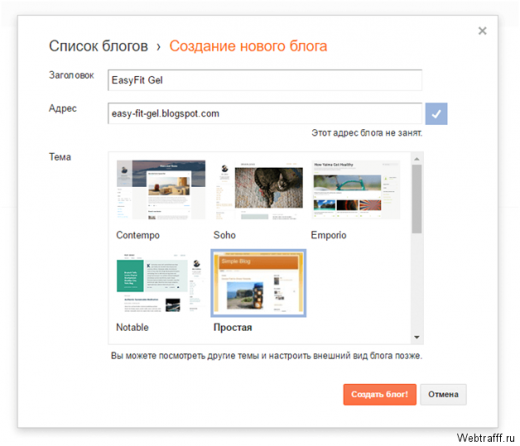The image size is (520, 446).
Task: Click the Создание нового блога heading
Action: 248,46
